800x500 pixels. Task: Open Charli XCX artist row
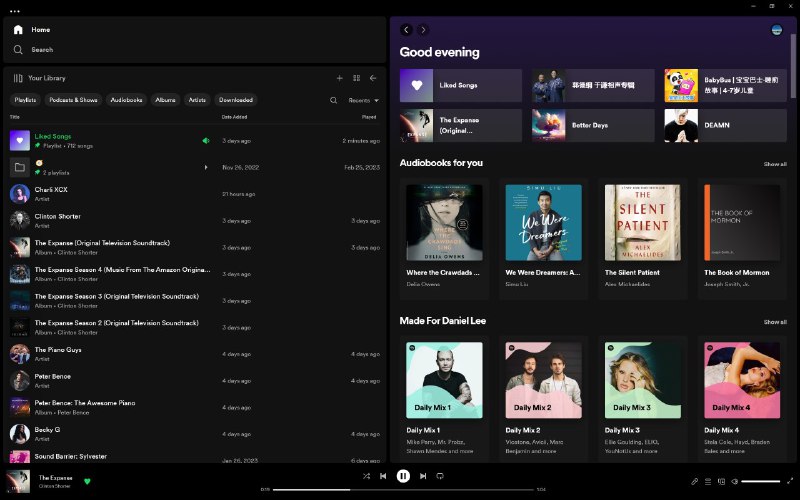[194, 194]
